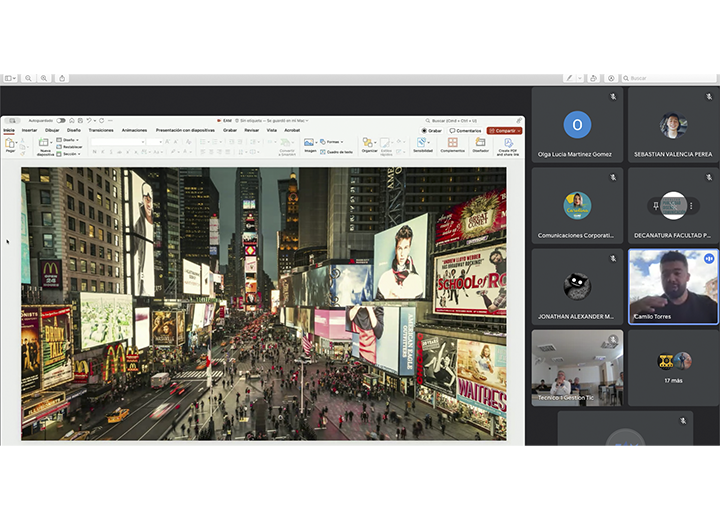Click the muted mic on SEBASTIAN VALENCIA tile
Screen dimensions: 720x520
pos(709,97)
